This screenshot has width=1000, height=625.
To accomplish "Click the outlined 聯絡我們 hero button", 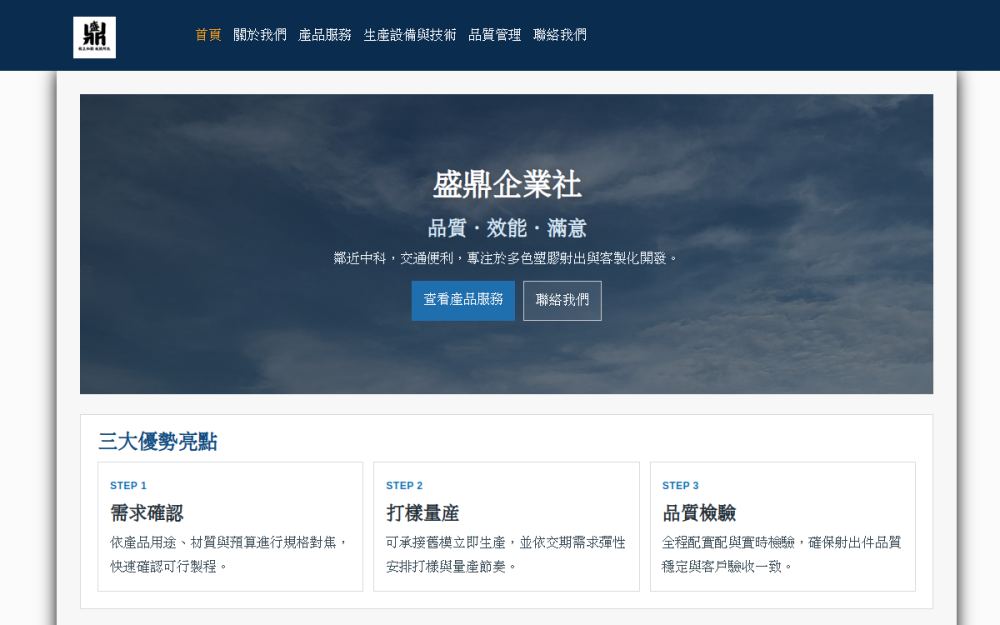I will click(x=562, y=300).
